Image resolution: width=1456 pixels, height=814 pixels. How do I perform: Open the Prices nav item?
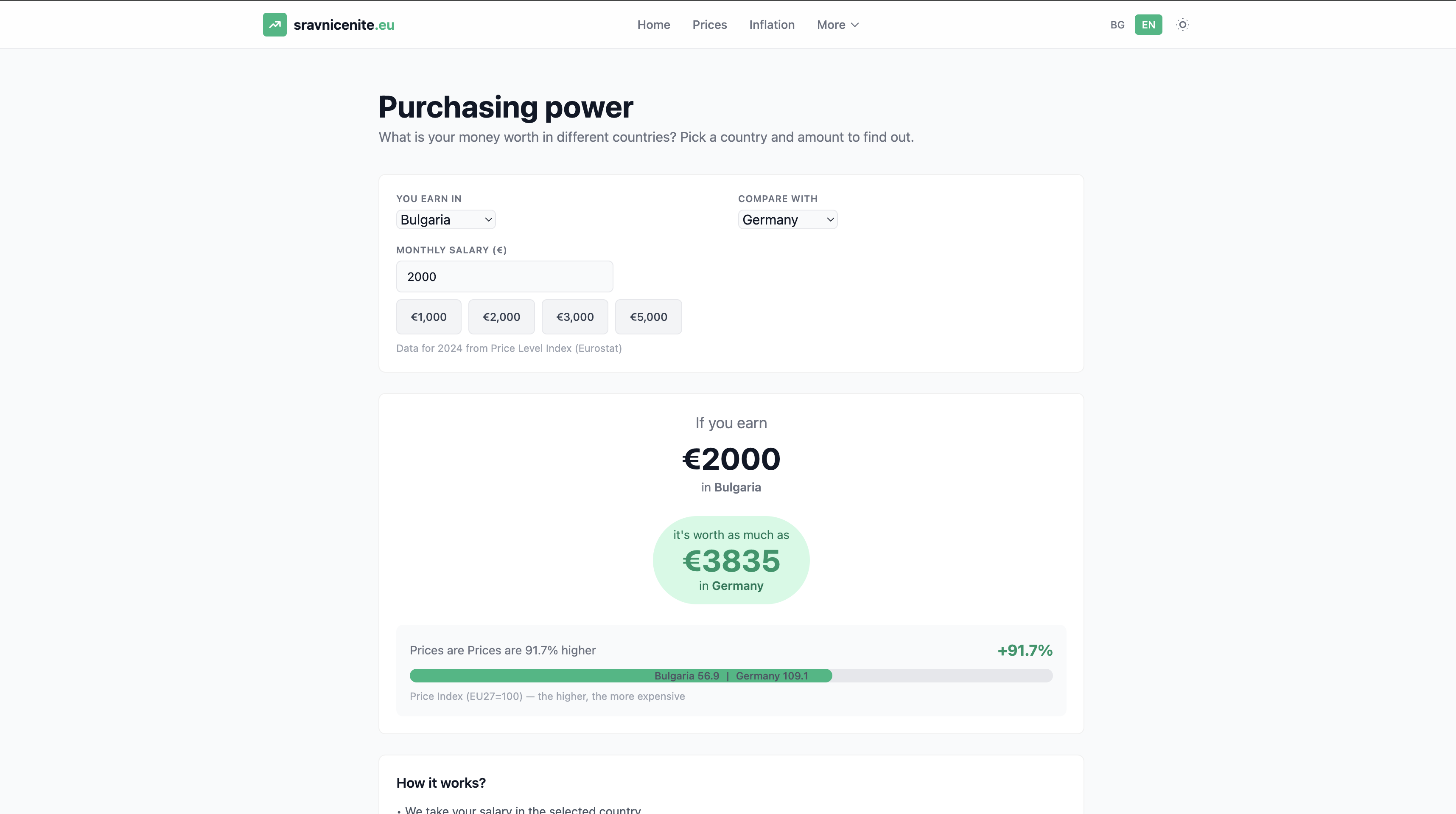(x=709, y=25)
